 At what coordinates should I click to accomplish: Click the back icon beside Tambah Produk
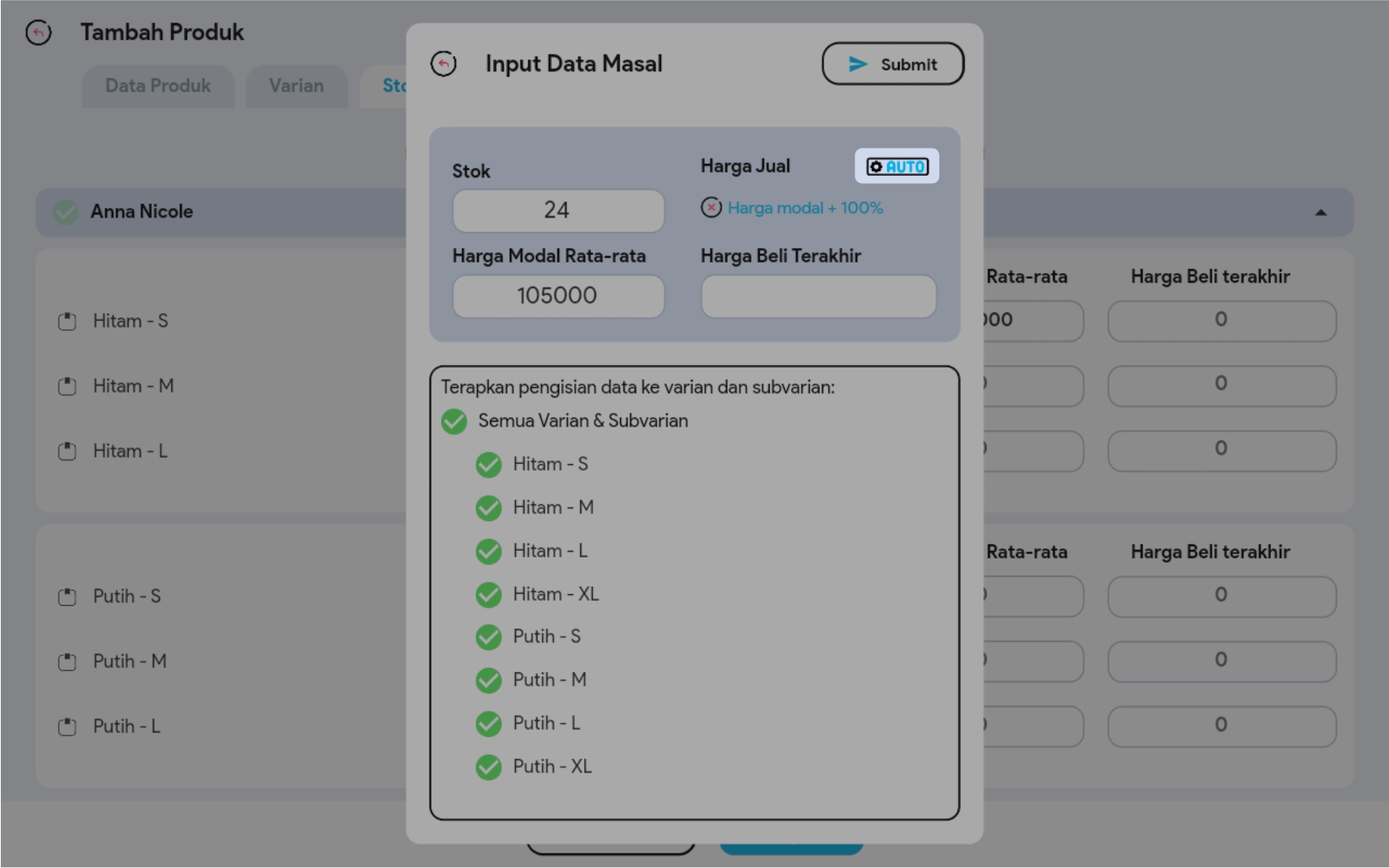pos(39,33)
